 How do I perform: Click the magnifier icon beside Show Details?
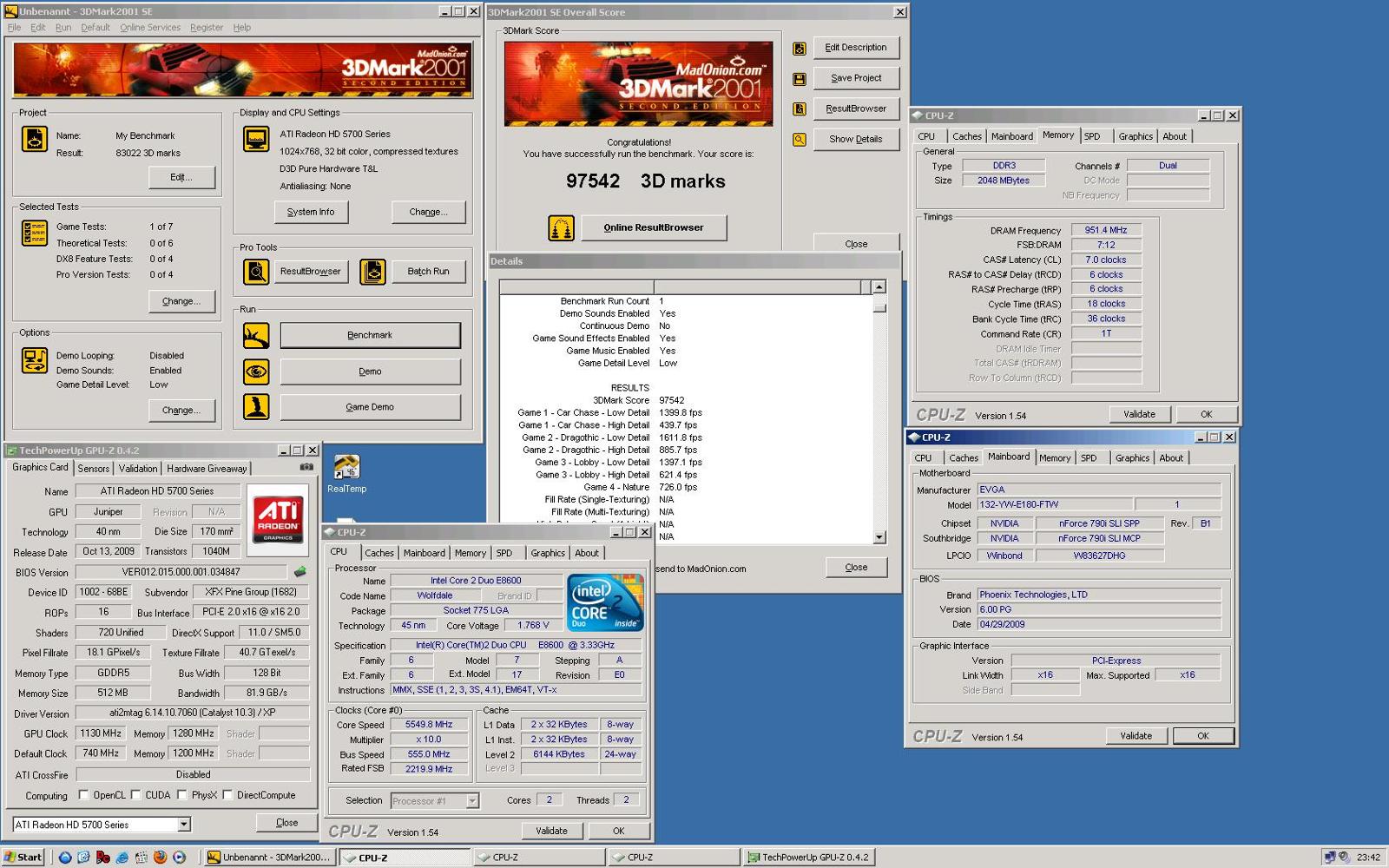[800, 140]
